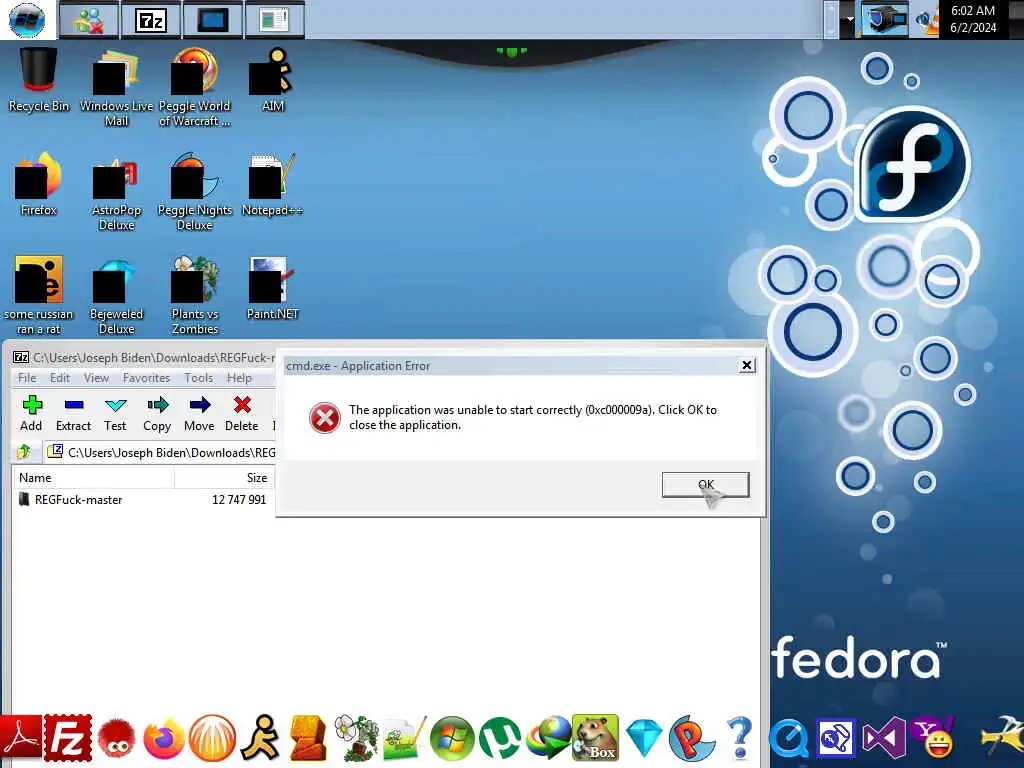Select the AIM desktop icon
Viewport: 1024px width, 768px height.
[x=272, y=80]
